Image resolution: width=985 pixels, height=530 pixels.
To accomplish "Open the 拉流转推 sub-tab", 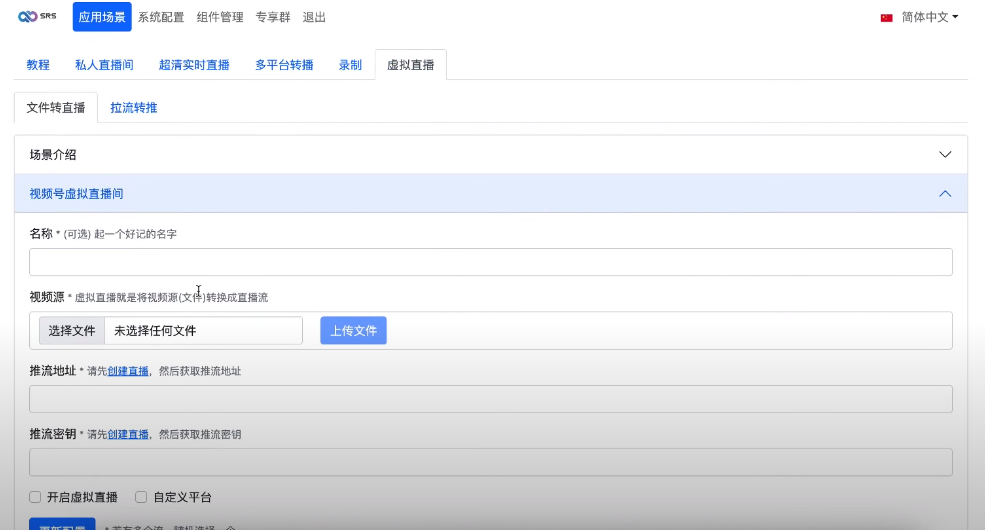I will click(134, 107).
